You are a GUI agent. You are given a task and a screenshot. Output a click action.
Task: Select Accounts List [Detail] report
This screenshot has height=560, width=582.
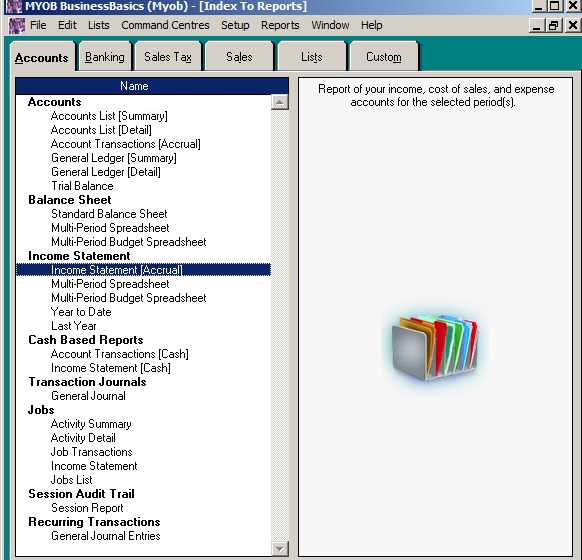(101, 130)
